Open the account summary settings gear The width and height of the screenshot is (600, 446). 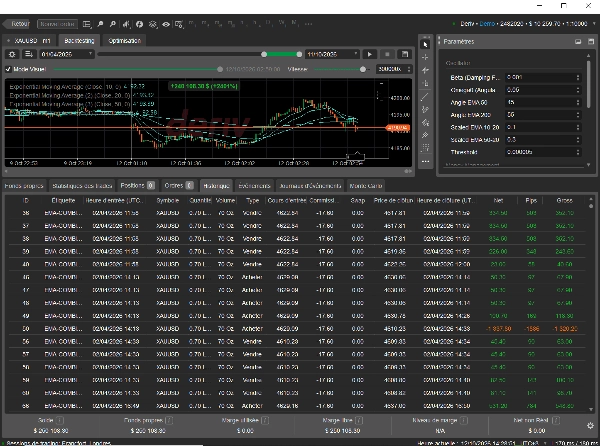point(590,425)
